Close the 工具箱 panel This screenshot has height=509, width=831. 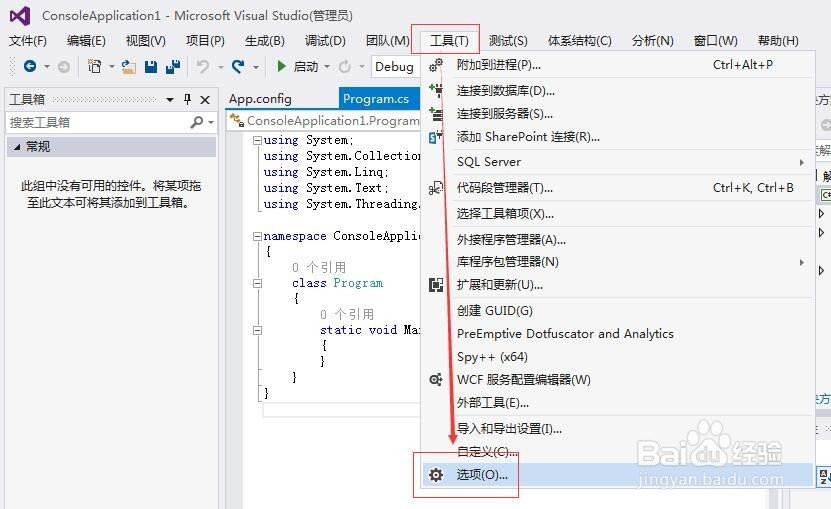click(205, 100)
